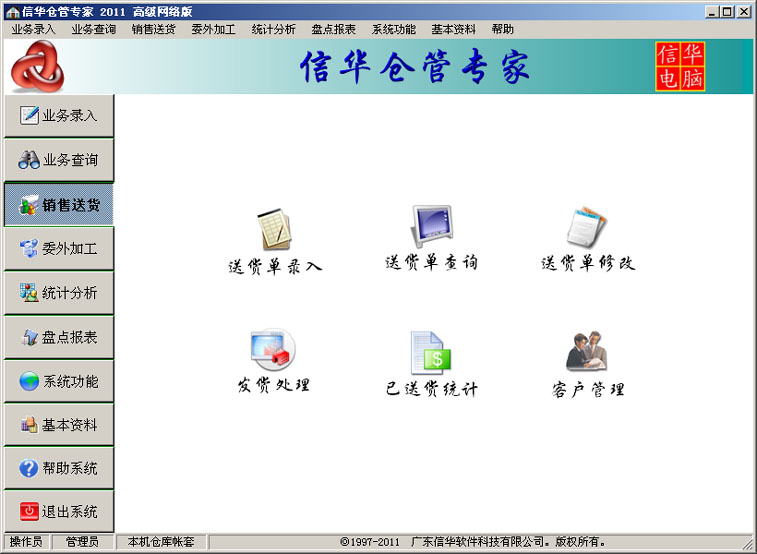Viewport: 757px width, 554px height.
Task: Click the red knot logo icon
Action: tap(37, 67)
